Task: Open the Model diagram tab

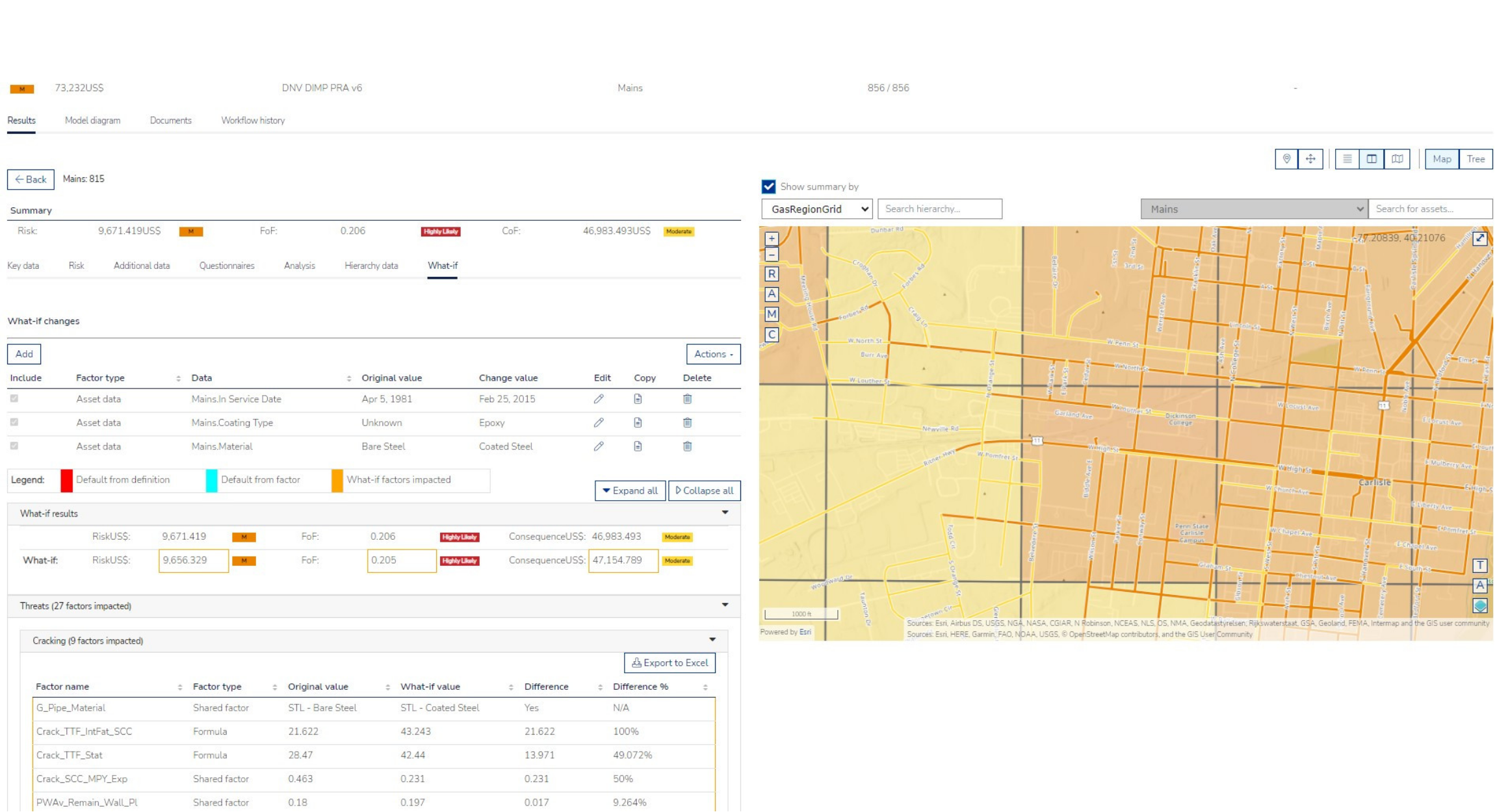Action: 92,121
